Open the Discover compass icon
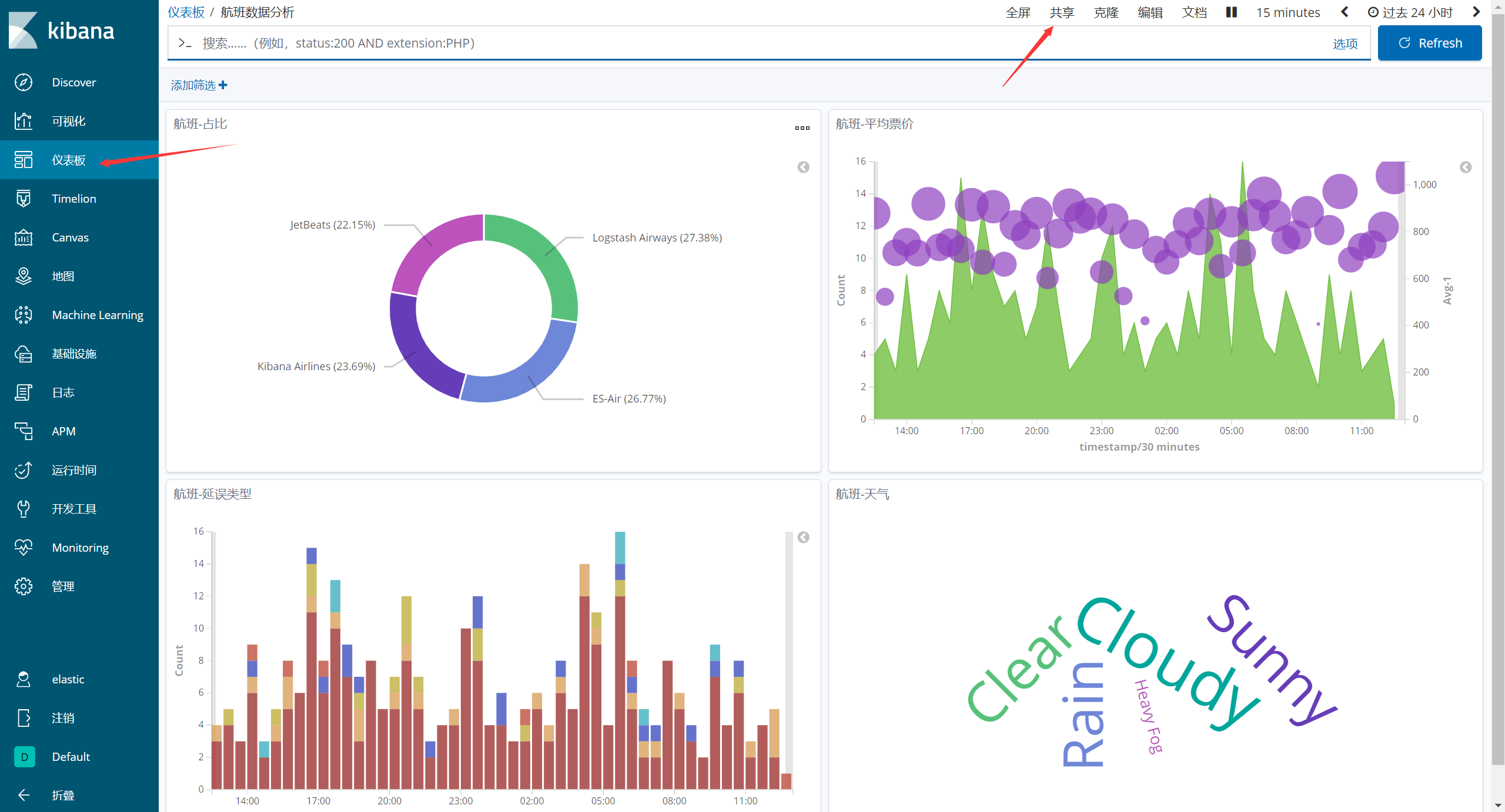This screenshot has height=812, width=1505. [24, 82]
